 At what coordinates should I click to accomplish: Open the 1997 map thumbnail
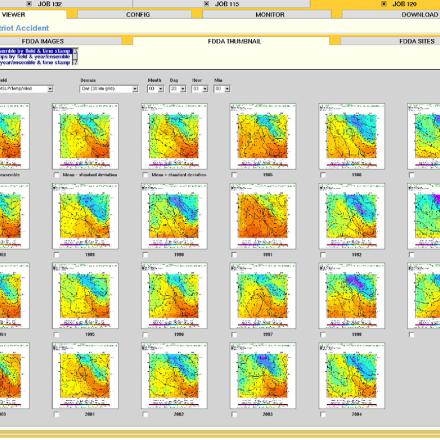[263, 296]
